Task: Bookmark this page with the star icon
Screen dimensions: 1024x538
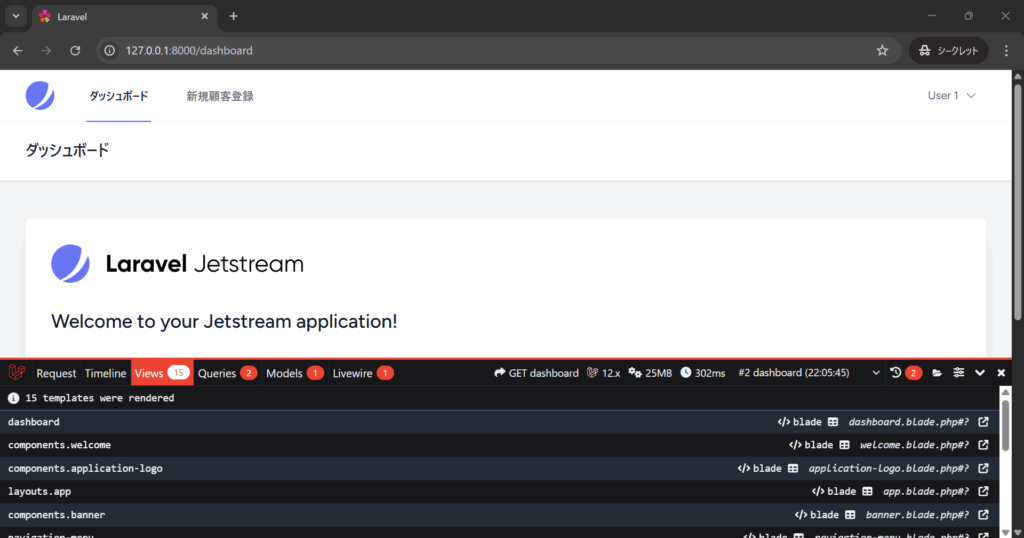Action: [x=882, y=50]
